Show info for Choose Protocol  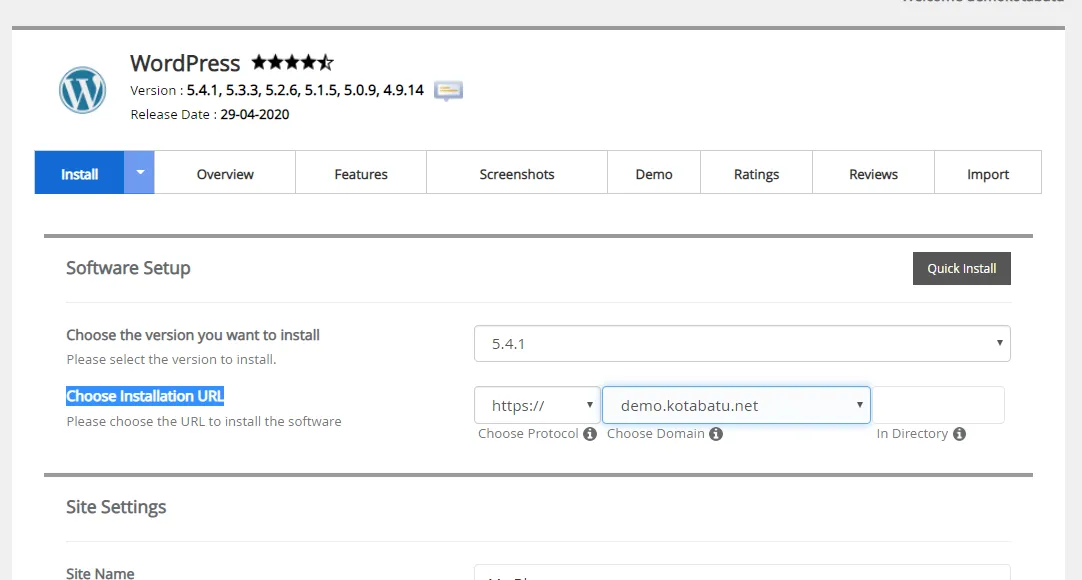(x=589, y=434)
